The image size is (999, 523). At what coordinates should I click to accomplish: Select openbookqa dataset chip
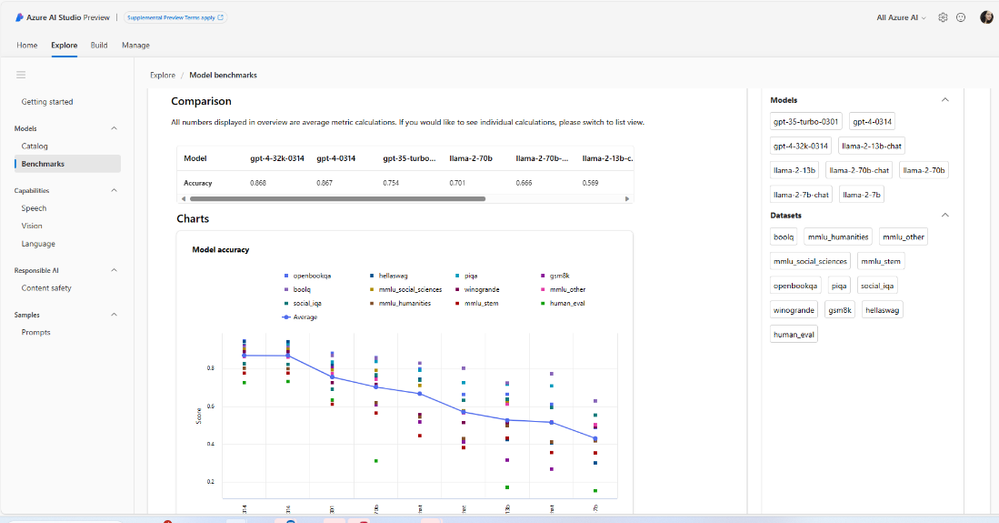click(796, 286)
